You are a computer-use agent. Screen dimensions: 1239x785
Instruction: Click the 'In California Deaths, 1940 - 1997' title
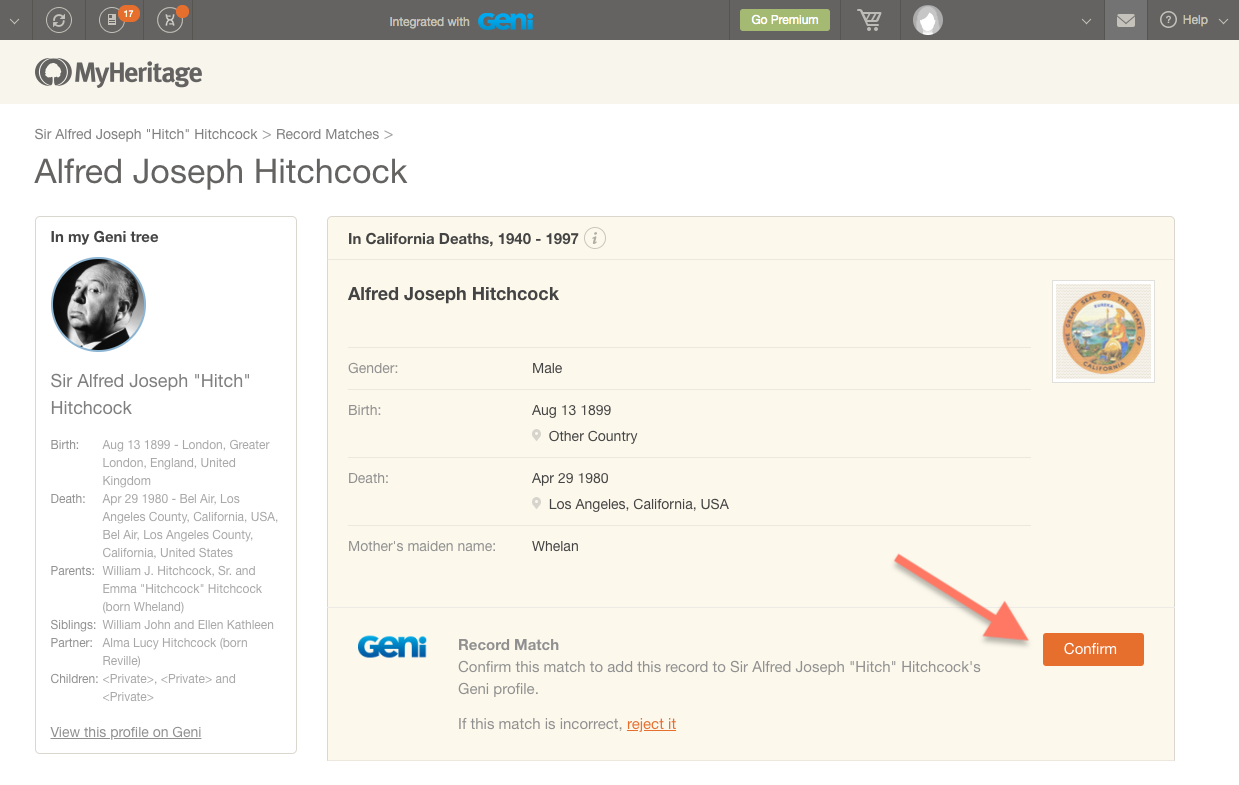click(463, 239)
